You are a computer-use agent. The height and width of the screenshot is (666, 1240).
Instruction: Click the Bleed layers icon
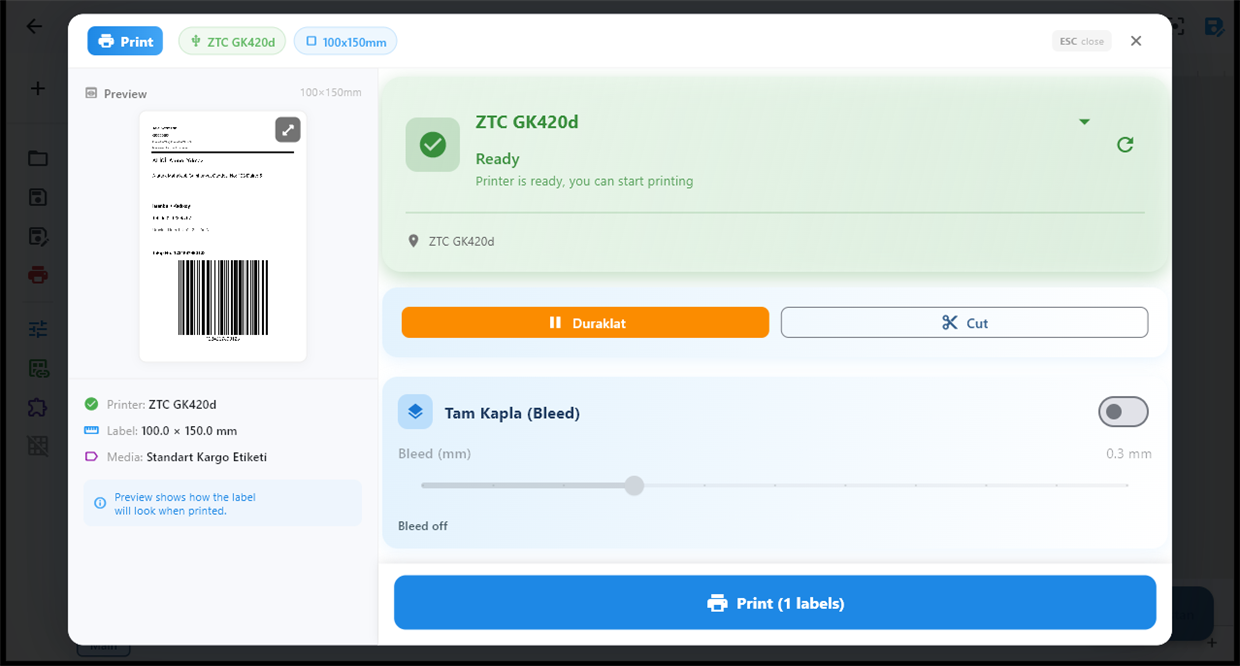[415, 412]
